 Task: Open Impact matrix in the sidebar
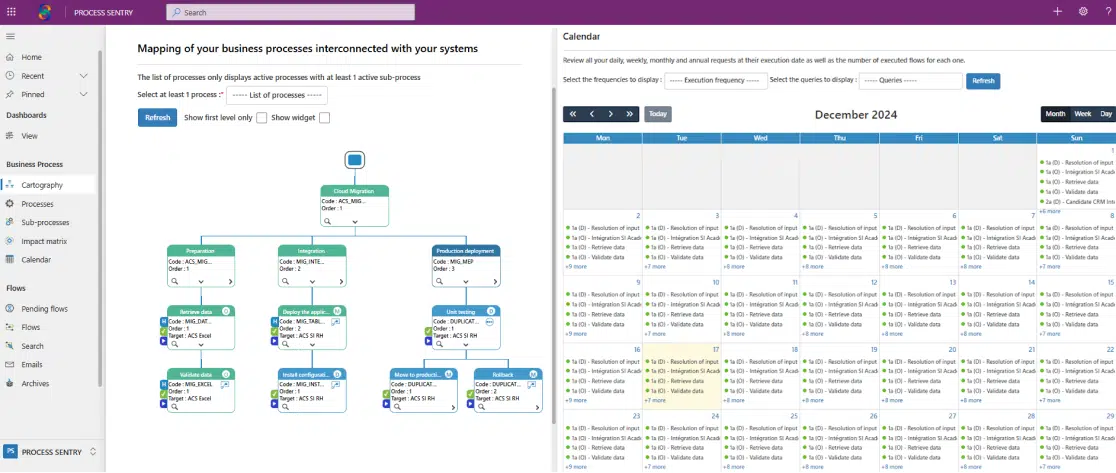[44, 241]
